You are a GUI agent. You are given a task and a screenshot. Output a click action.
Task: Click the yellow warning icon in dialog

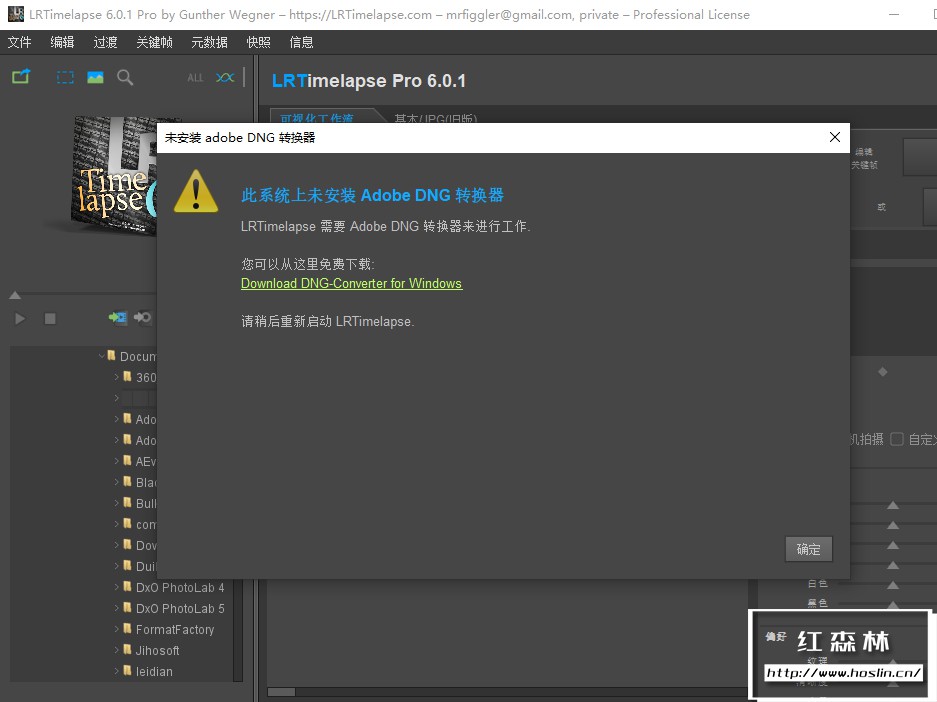point(196,191)
